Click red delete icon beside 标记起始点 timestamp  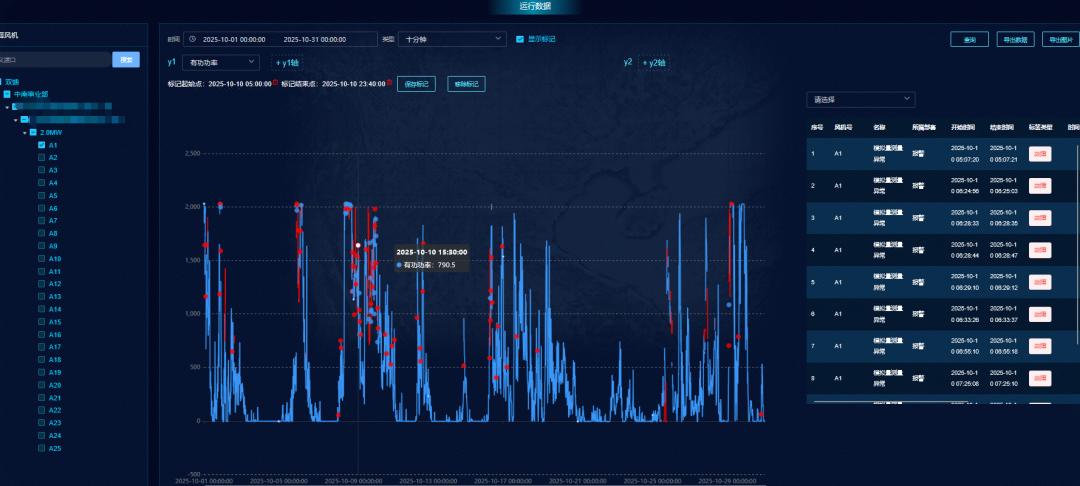275,83
